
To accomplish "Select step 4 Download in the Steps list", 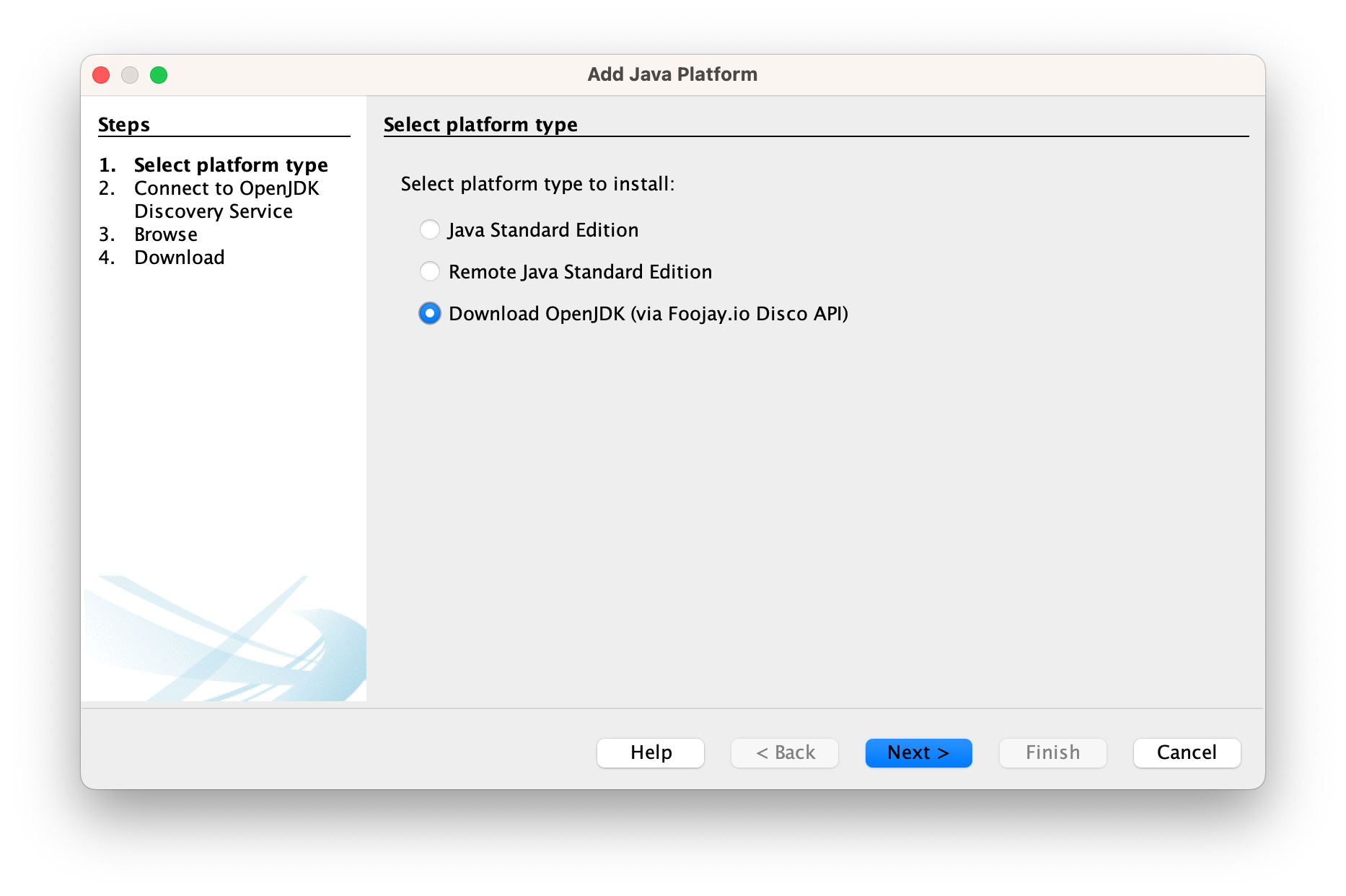I will tap(179, 257).
